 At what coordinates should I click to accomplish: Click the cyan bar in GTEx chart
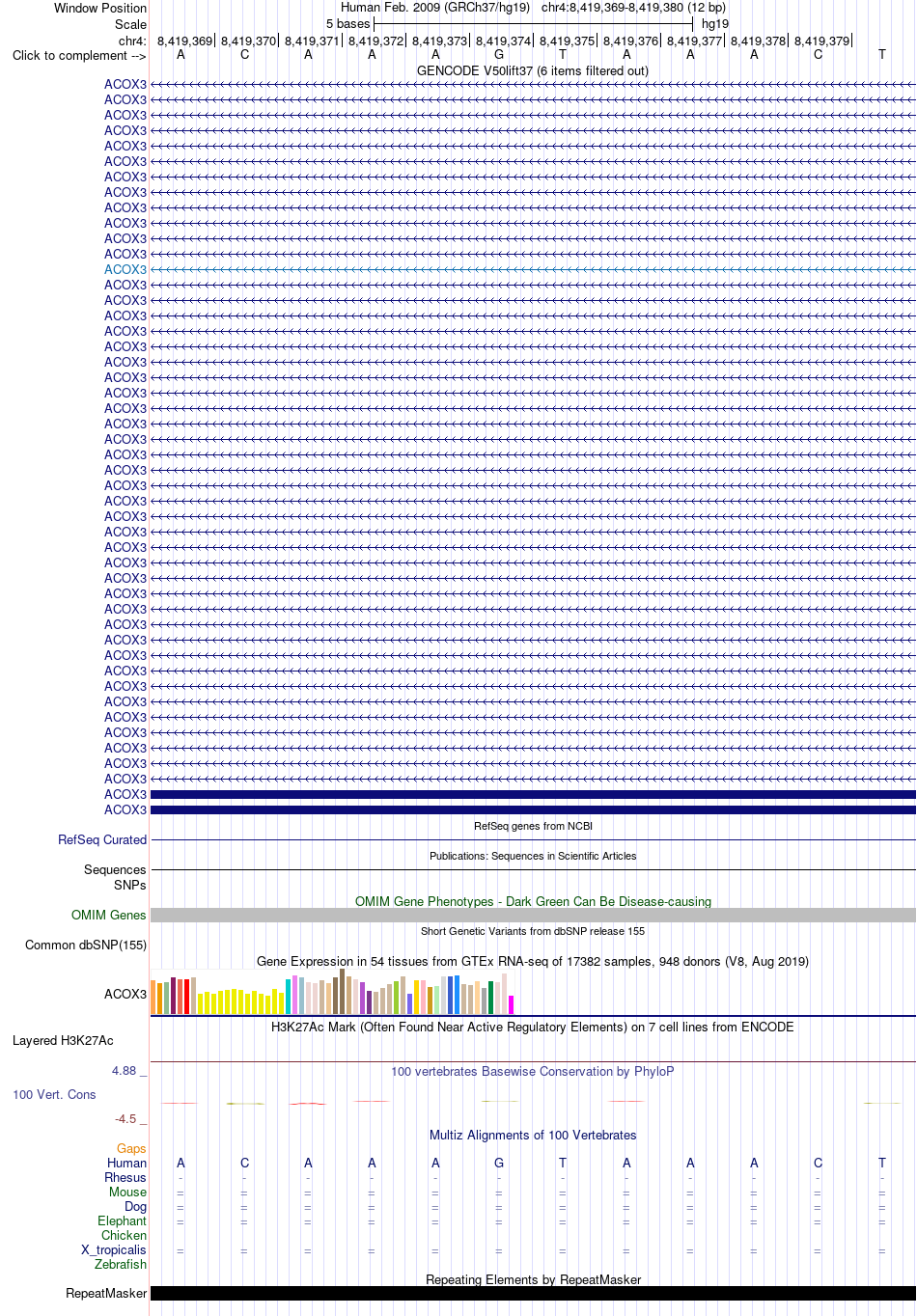(289, 998)
